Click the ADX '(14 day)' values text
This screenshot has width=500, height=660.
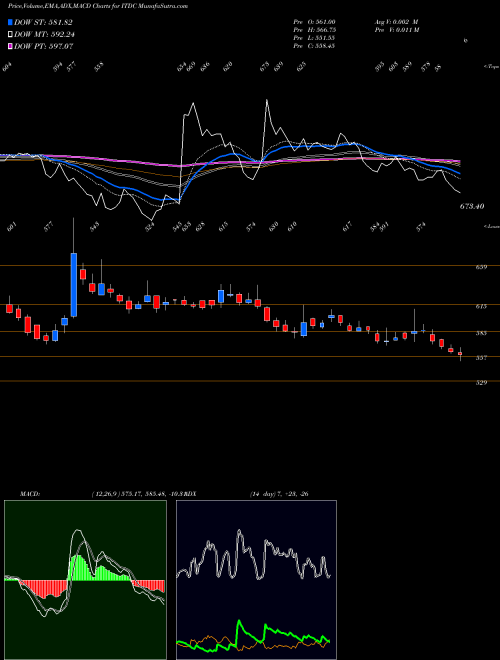click(279, 494)
